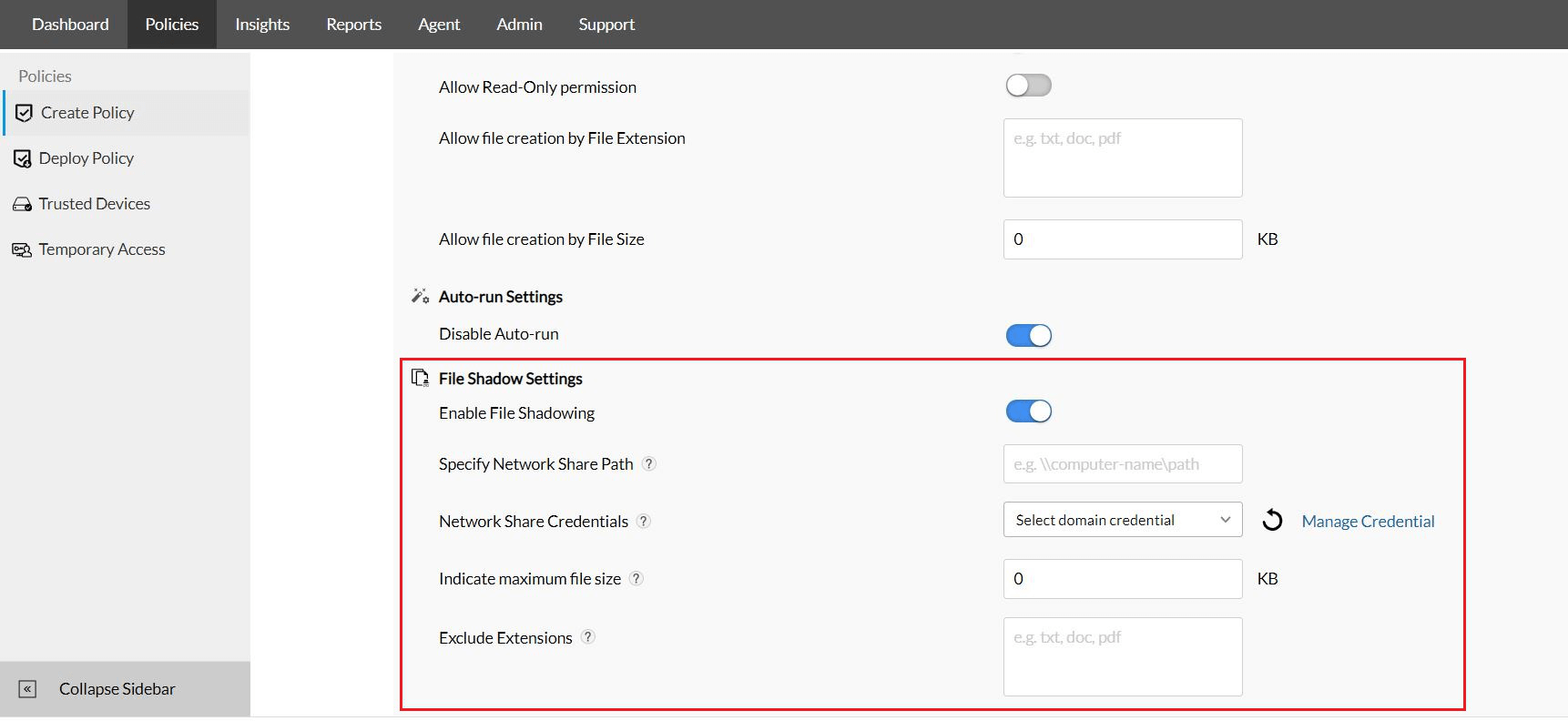Enable the Allow Read-Only permission toggle
The width and height of the screenshot is (1568, 721).
point(1028,86)
